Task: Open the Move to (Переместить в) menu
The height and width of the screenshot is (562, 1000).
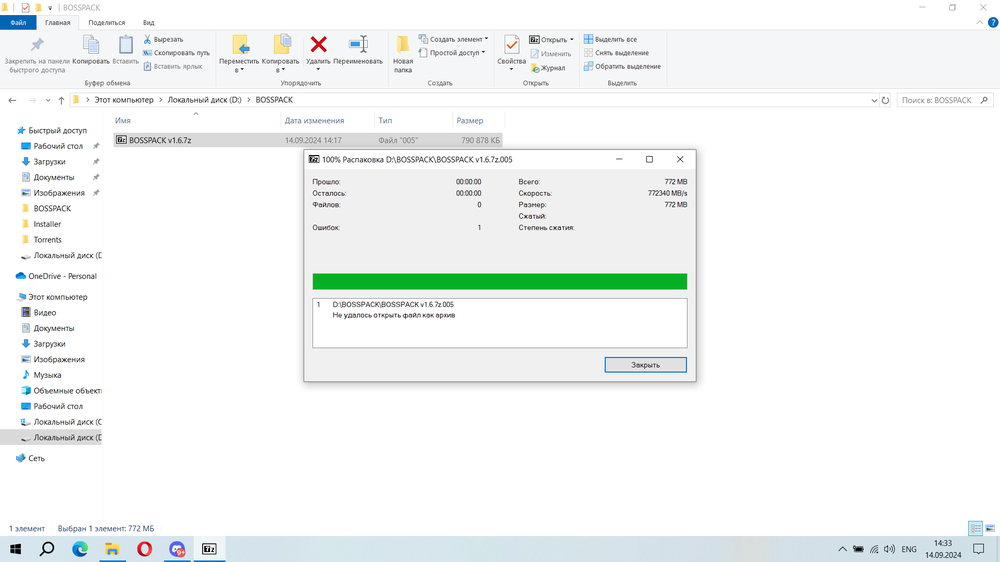Action: (239, 54)
